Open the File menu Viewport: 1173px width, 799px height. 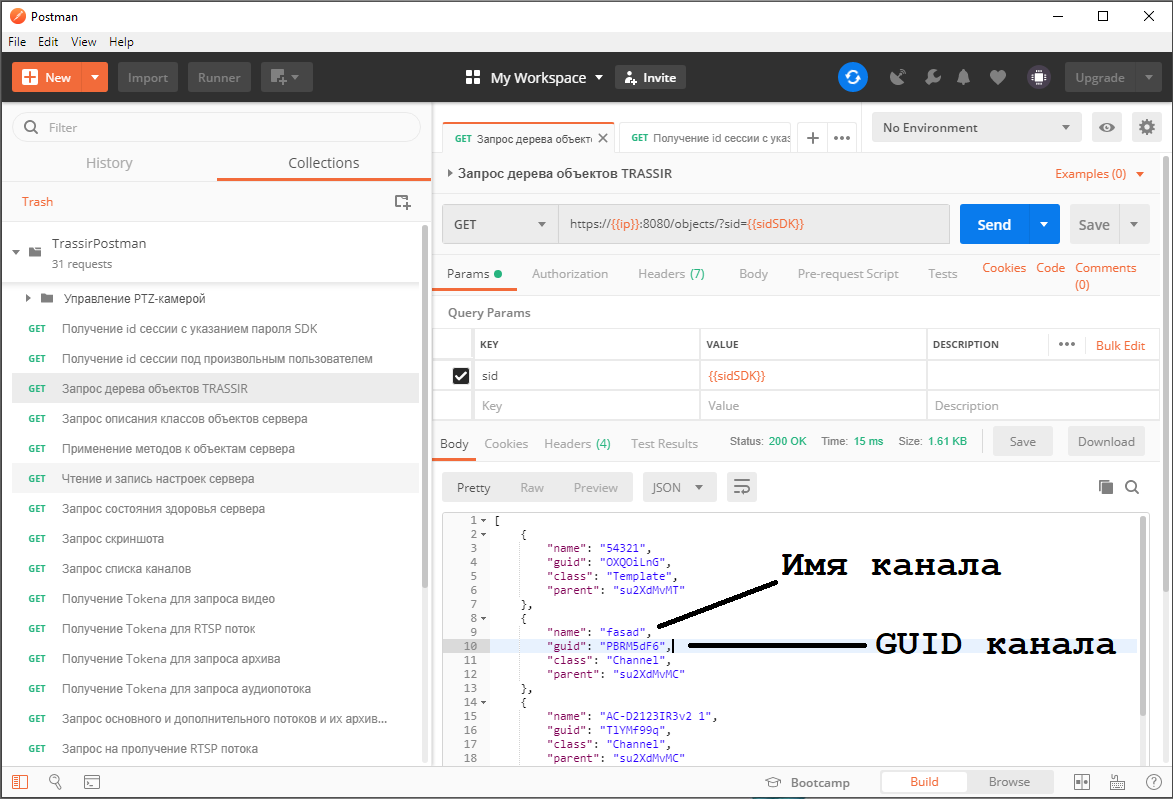17,42
